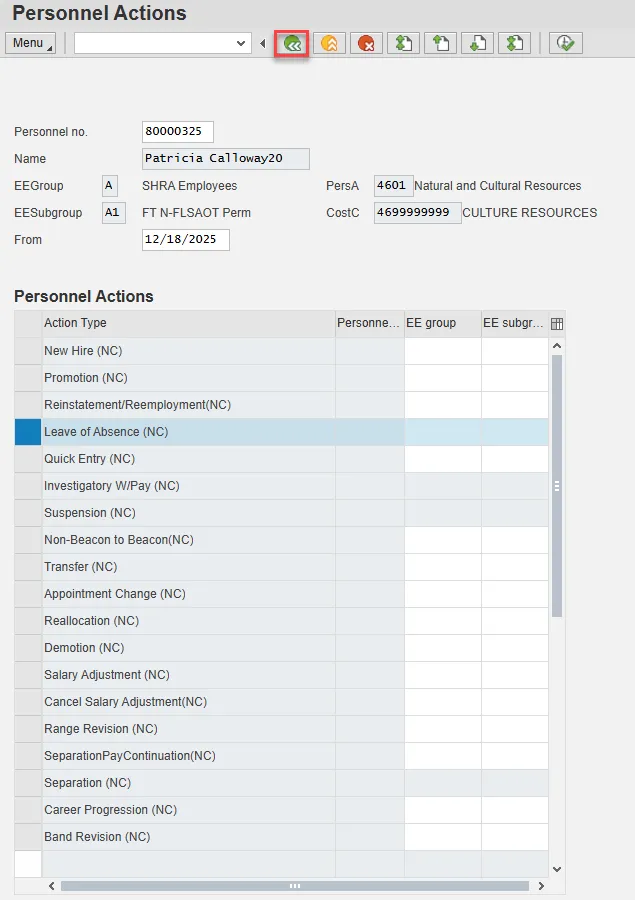This screenshot has width=635, height=900.
Task: Click the yellow Exit icon
Action: pyautogui.click(x=329, y=43)
